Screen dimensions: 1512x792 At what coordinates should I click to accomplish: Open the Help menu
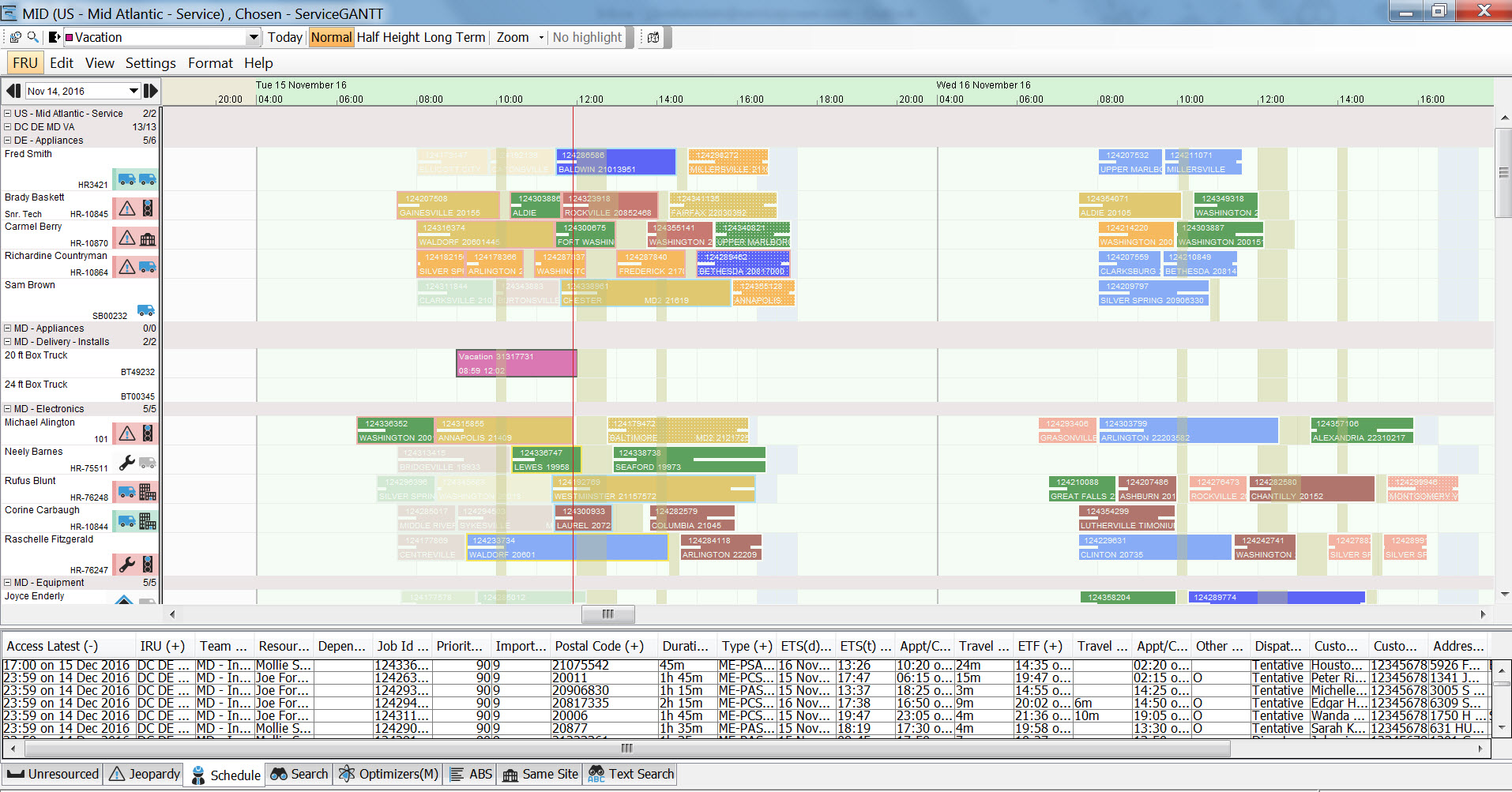[258, 63]
